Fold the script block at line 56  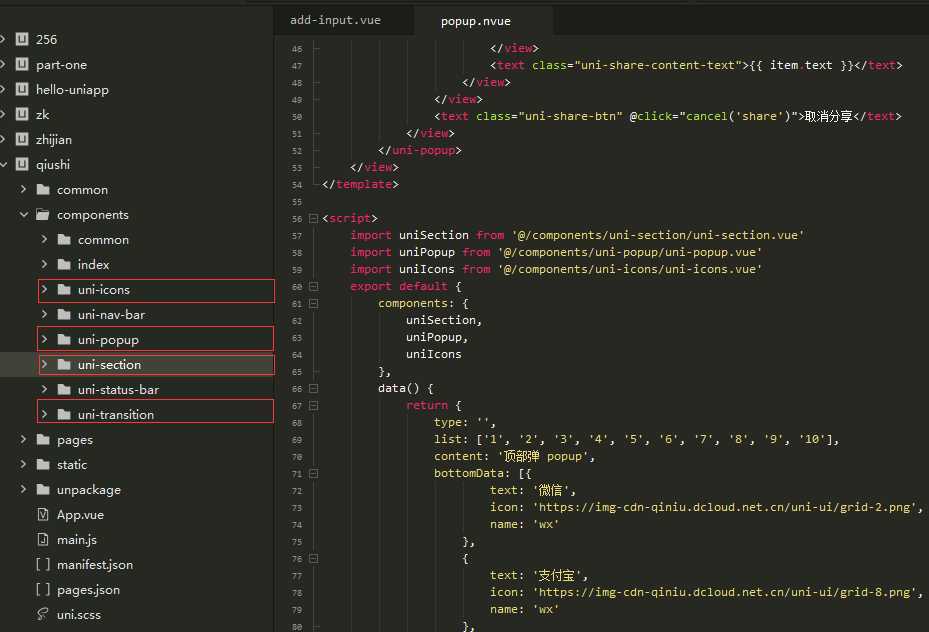[x=313, y=219]
